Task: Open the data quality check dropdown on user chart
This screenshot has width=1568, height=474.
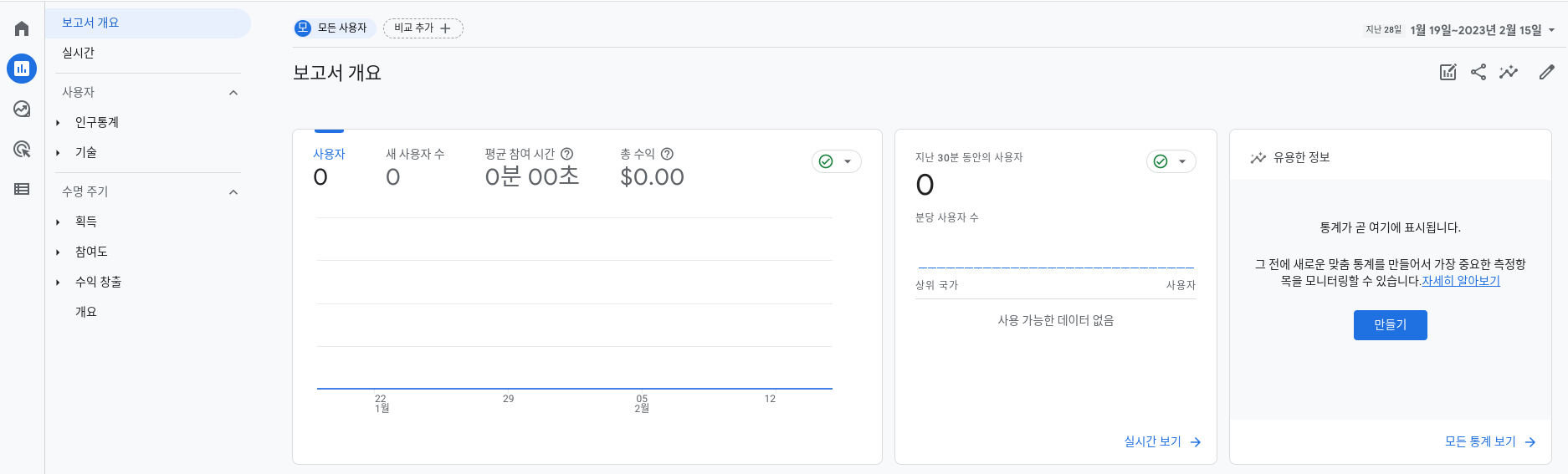Action: 837,161
